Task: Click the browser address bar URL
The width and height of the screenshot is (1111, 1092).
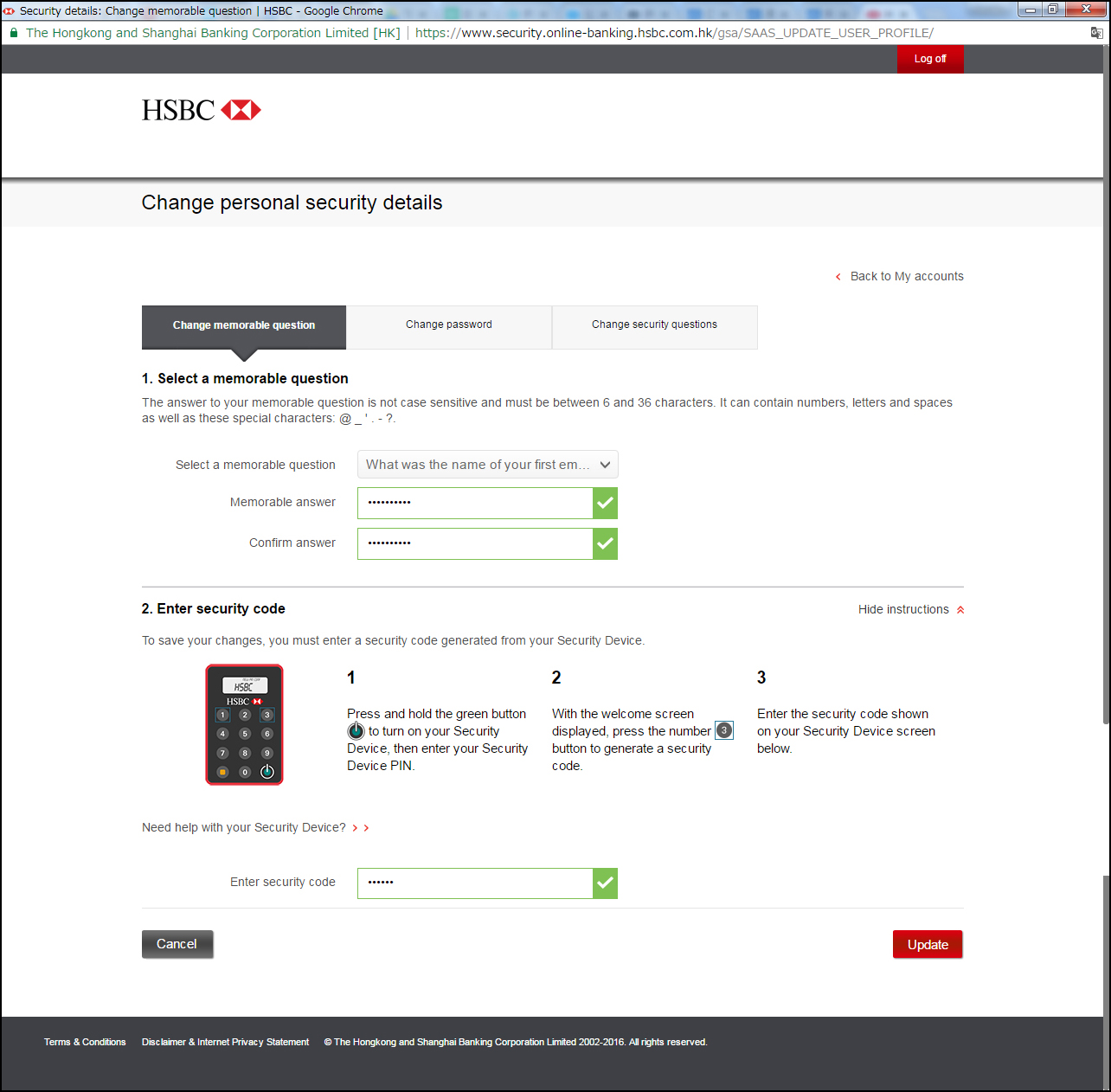Action: pyautogui.click(x=674, y=33)
